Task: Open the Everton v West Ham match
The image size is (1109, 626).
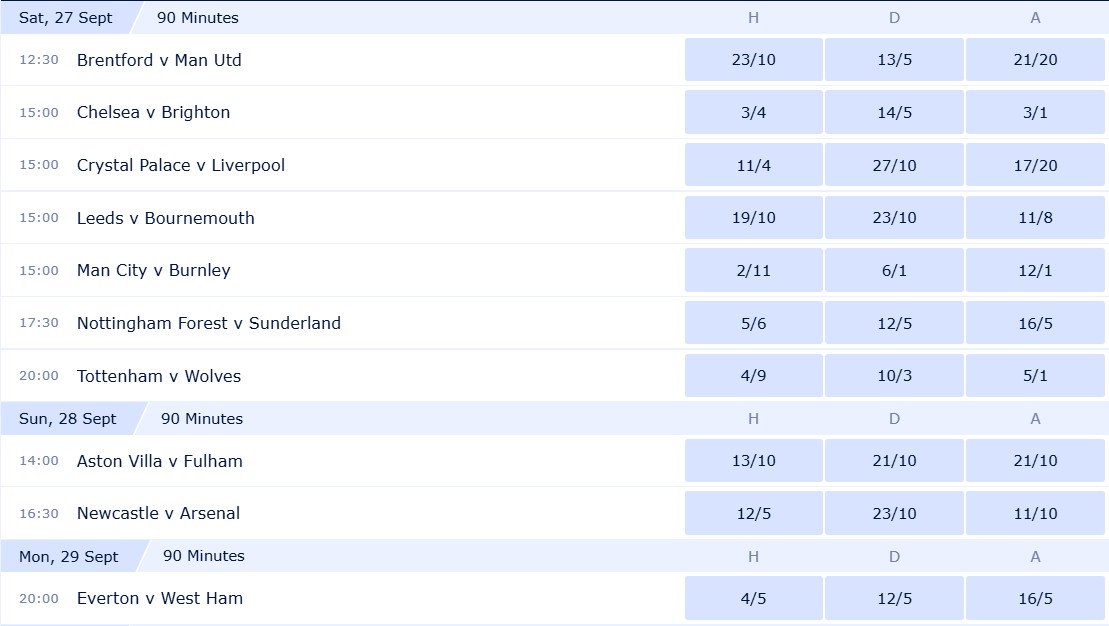Action: (x=160, y=598)
